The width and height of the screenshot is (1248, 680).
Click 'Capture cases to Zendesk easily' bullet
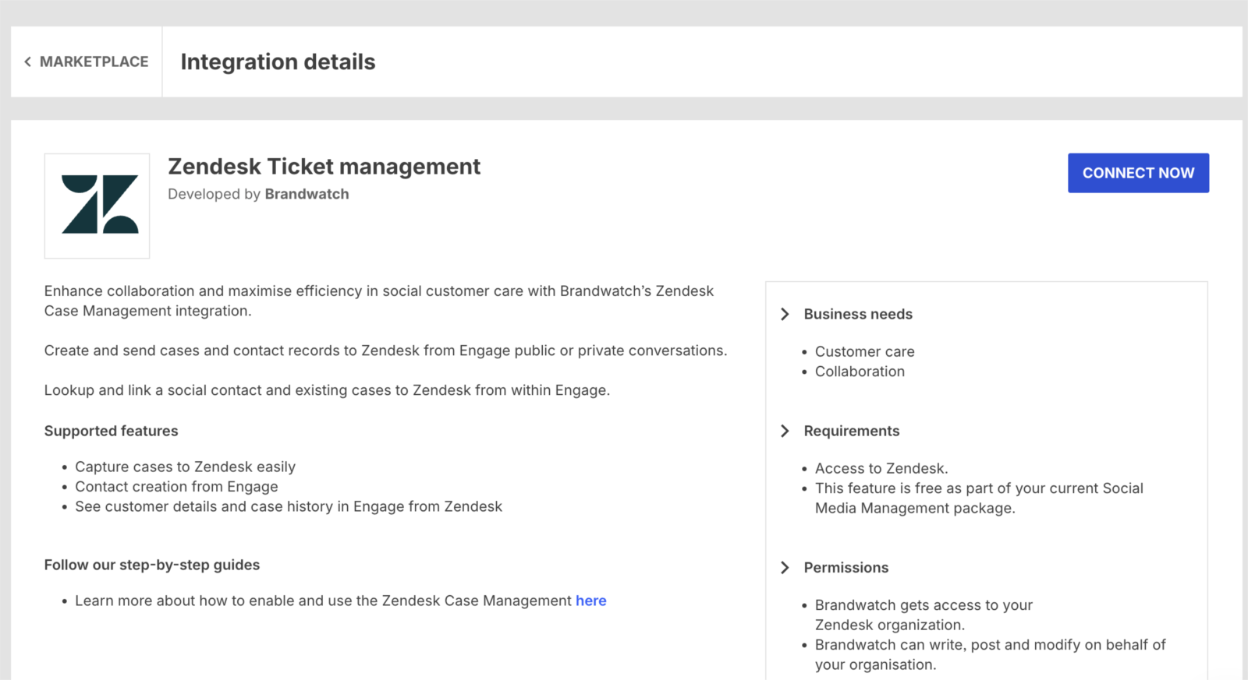tap(185, 467)
